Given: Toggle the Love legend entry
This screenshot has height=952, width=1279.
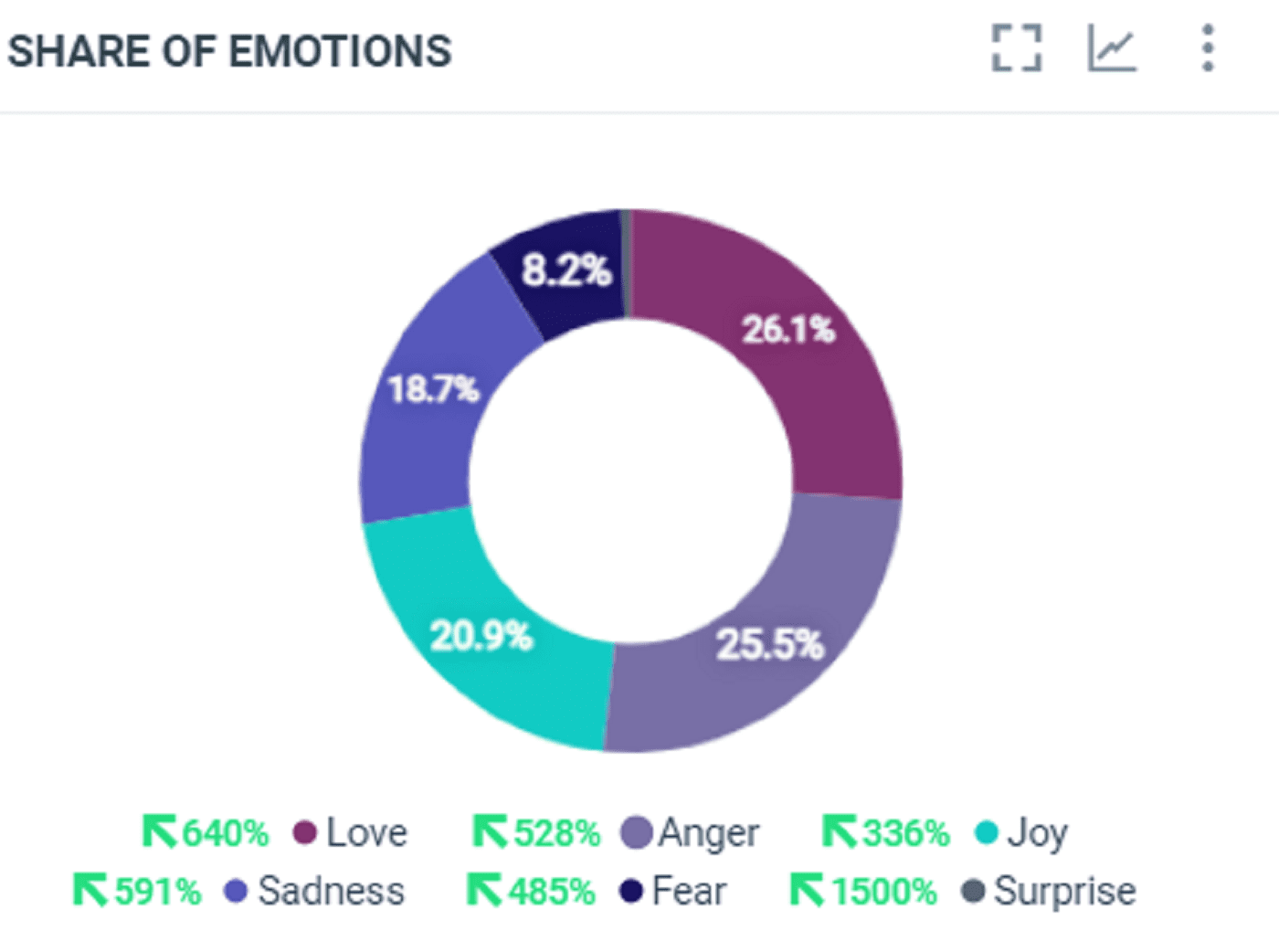Looking at the screenshot, I should pos(366,833).
